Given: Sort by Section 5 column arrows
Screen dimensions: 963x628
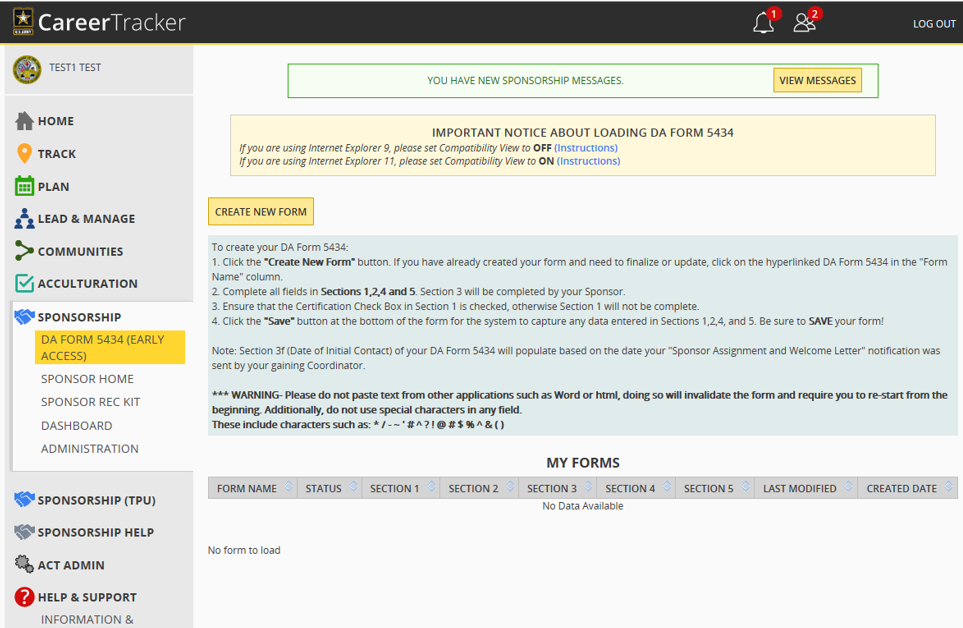Looking at the screenshot, I should [x=746, y=487].
